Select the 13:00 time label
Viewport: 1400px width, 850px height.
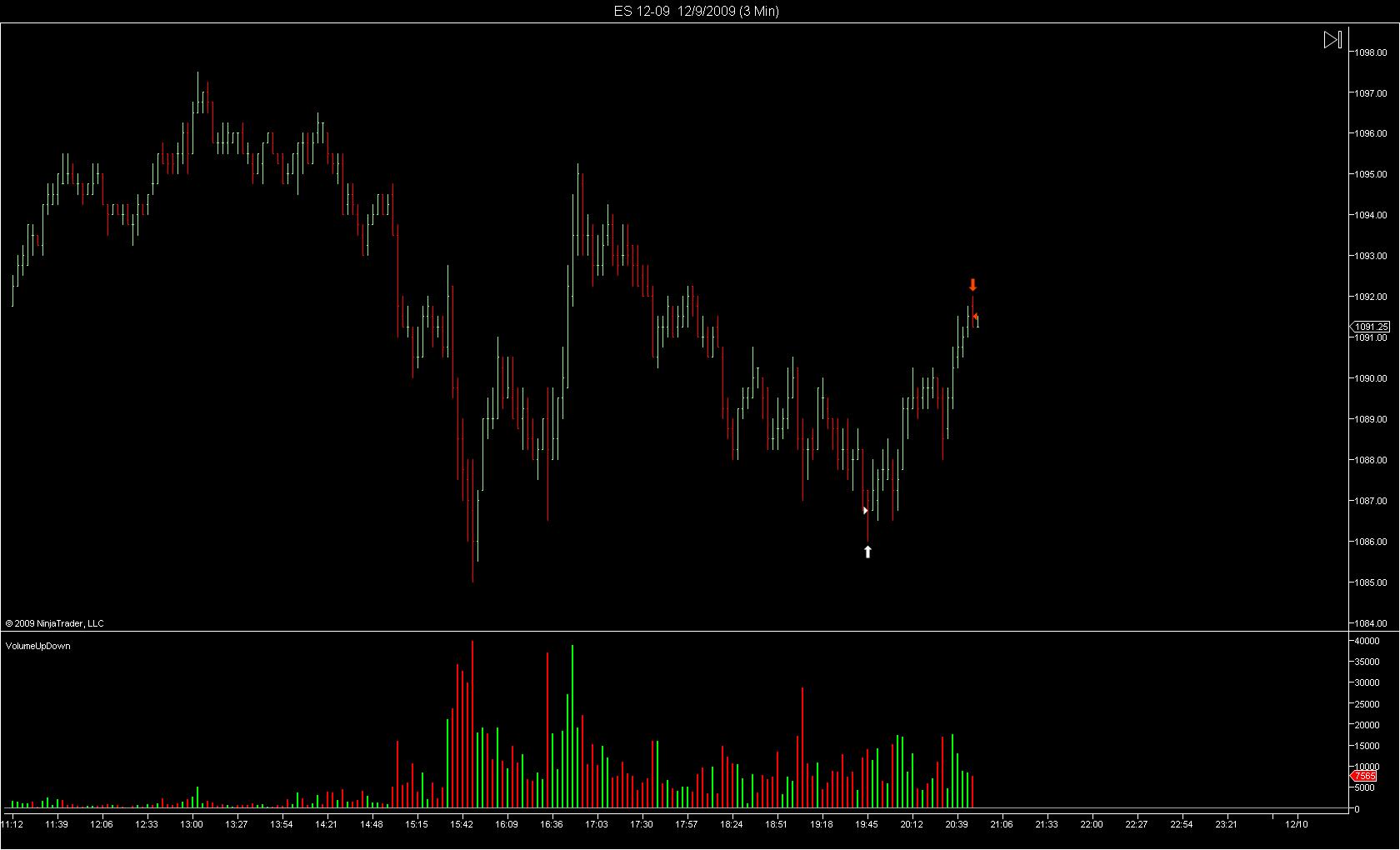pos(192,824)
